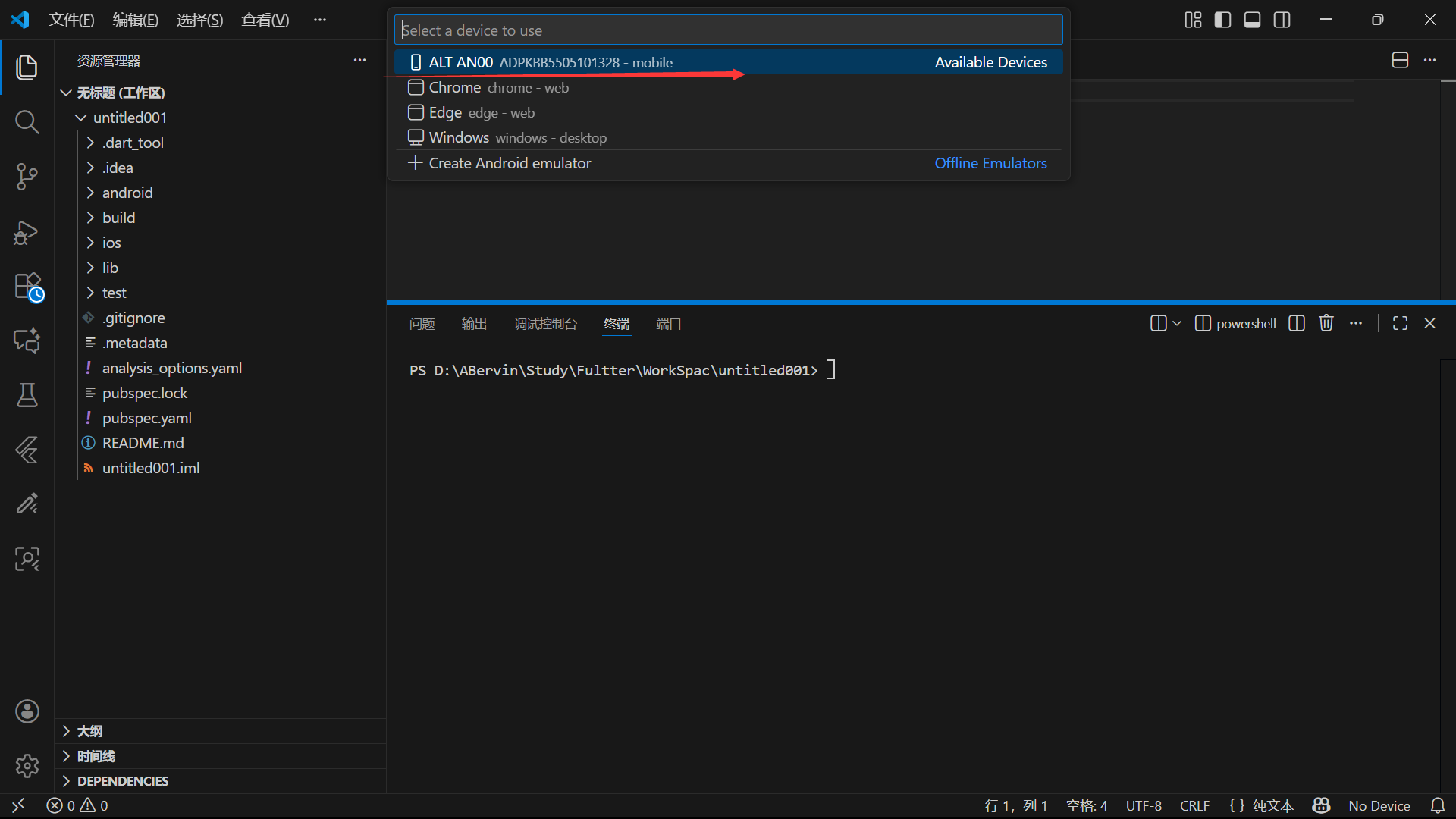The height and width of the screenshot is (819, 1456).
Task: Click the Flutter sidebar icon
Action: pos(27,450)
